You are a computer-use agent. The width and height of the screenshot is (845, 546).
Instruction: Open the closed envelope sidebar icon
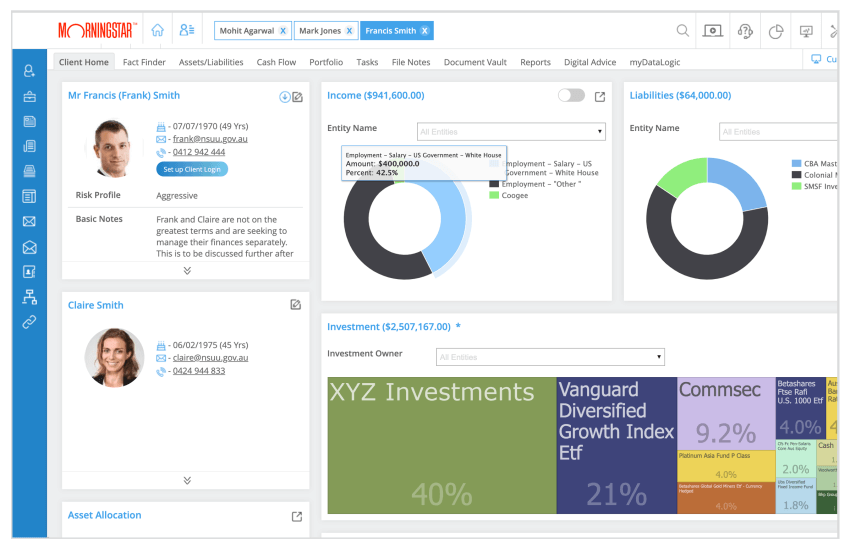tap(29, 222)
